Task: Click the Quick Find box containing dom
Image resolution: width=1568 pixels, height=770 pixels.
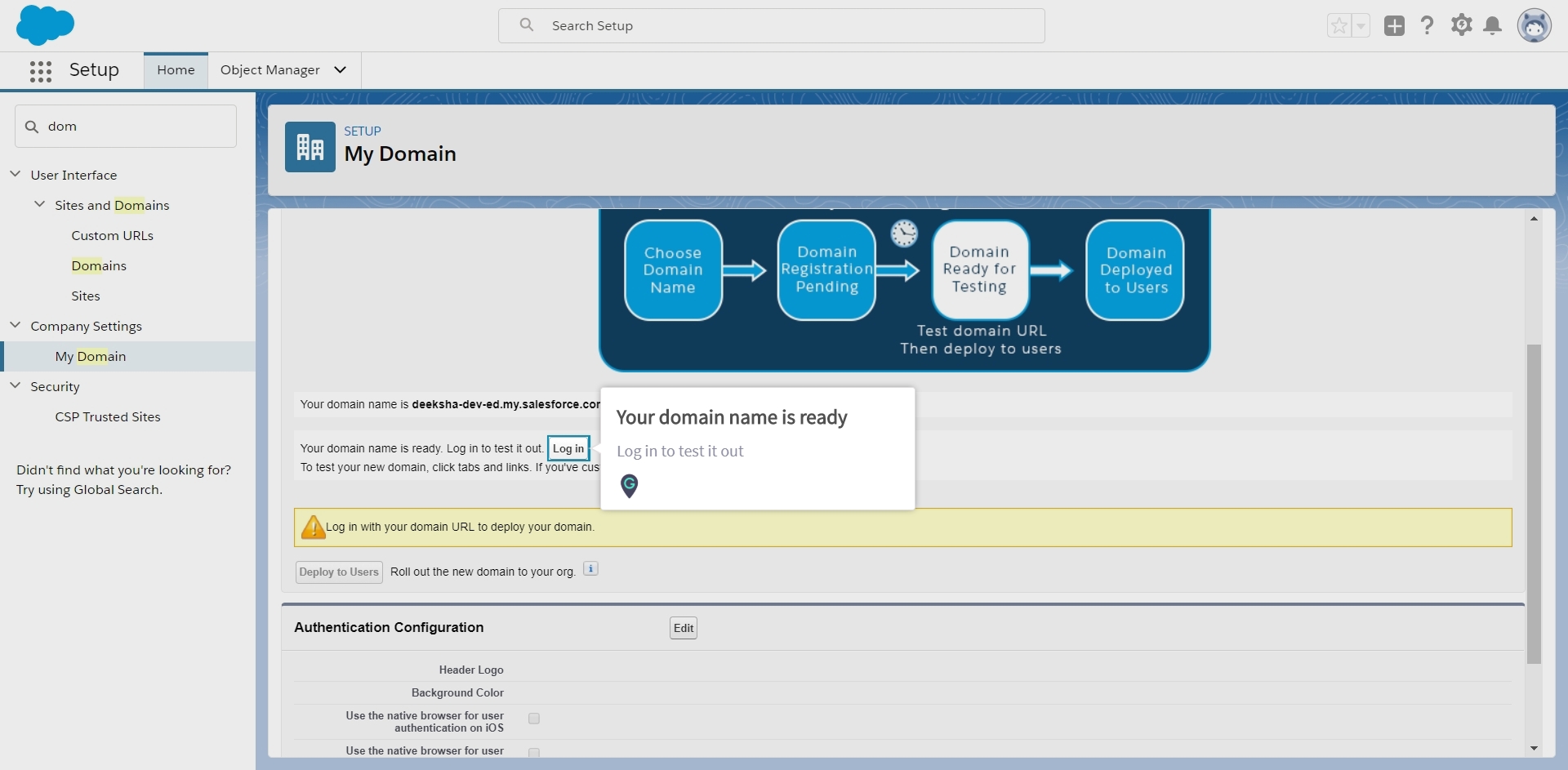Action: coord(126,126)
